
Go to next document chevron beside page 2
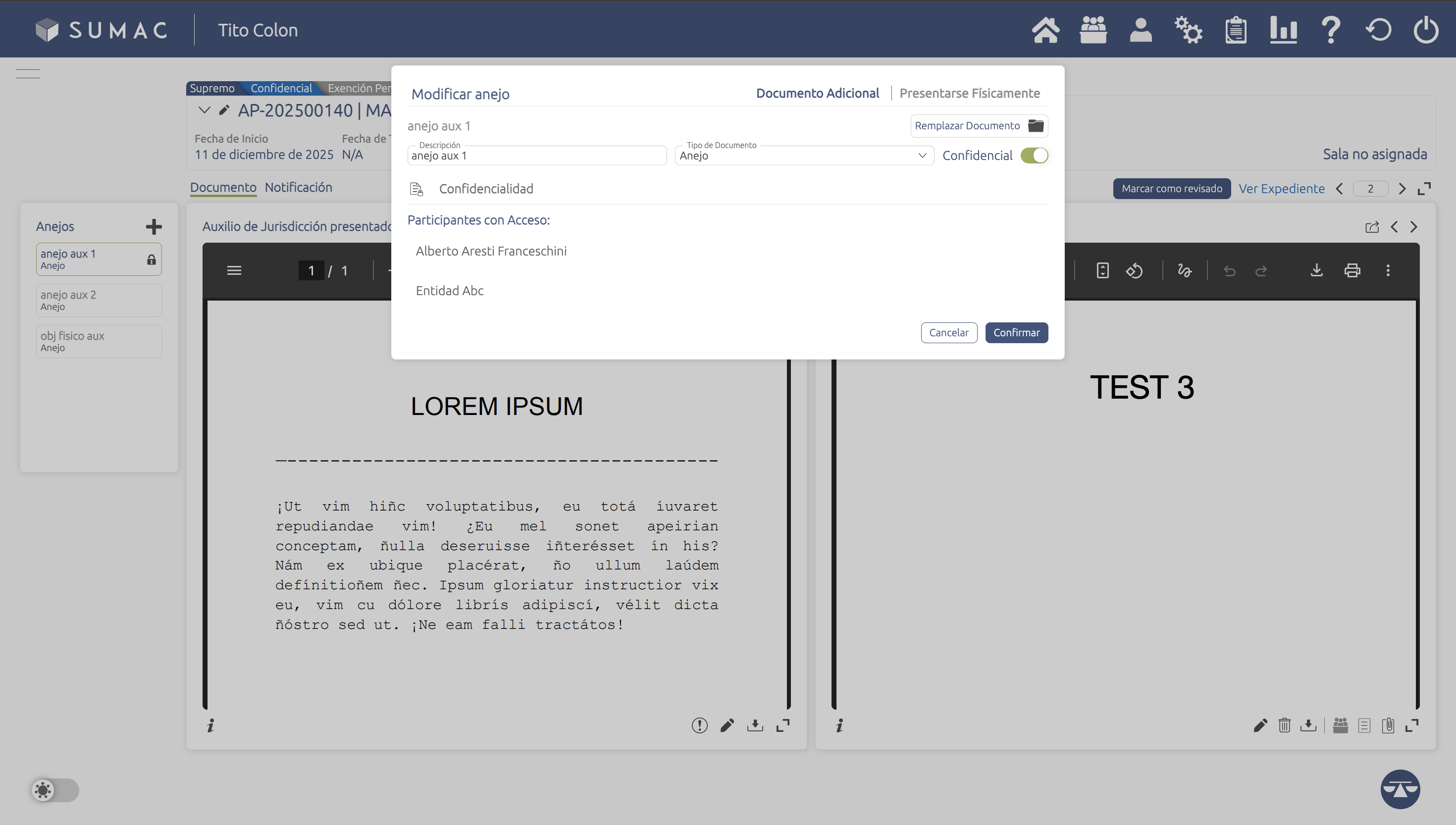1402,189
